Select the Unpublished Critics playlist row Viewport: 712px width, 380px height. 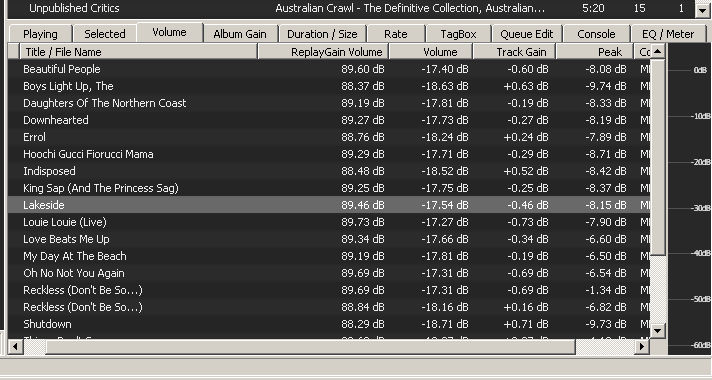[352, 8]
